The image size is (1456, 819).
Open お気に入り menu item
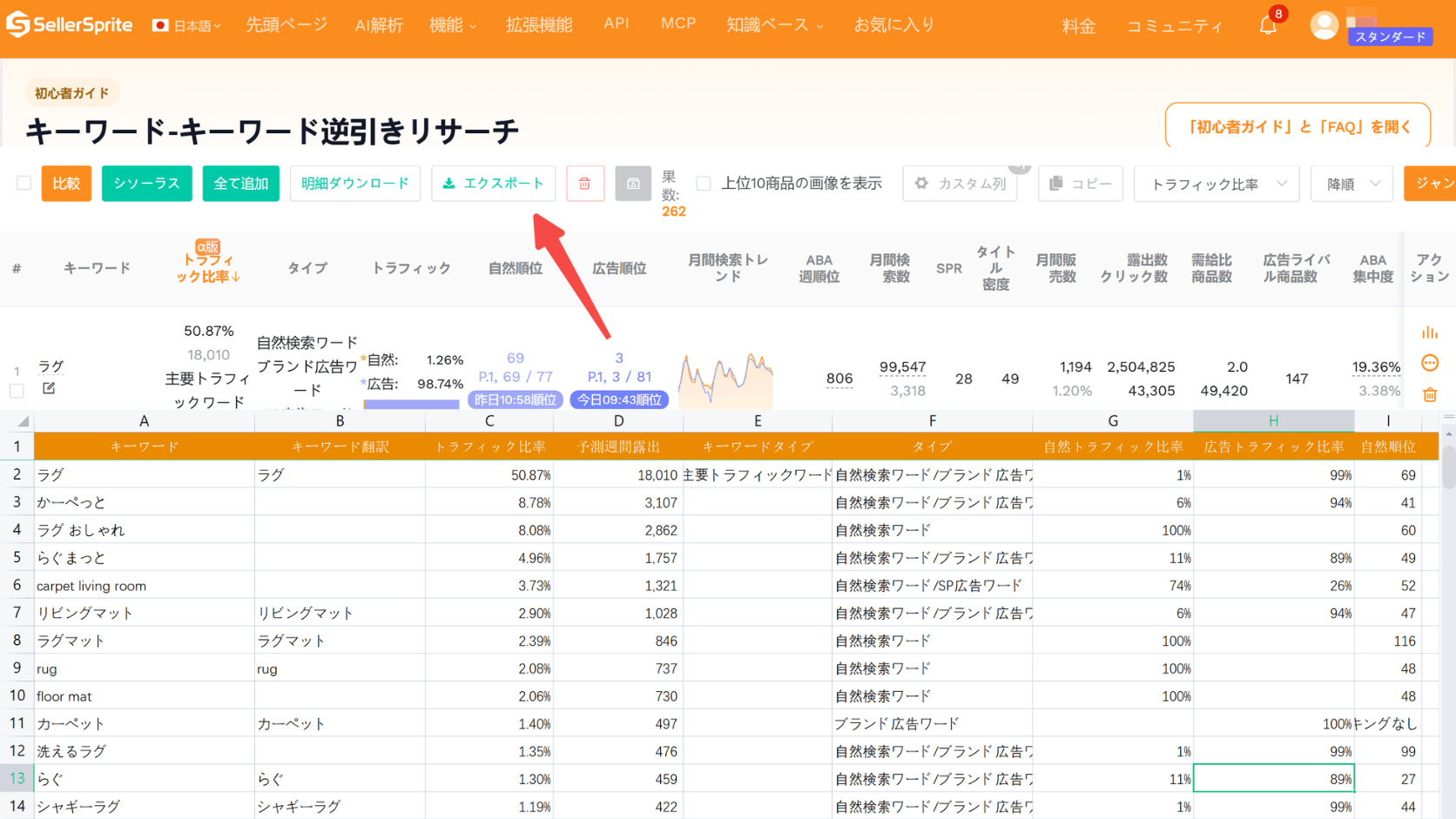pos(894,24)
